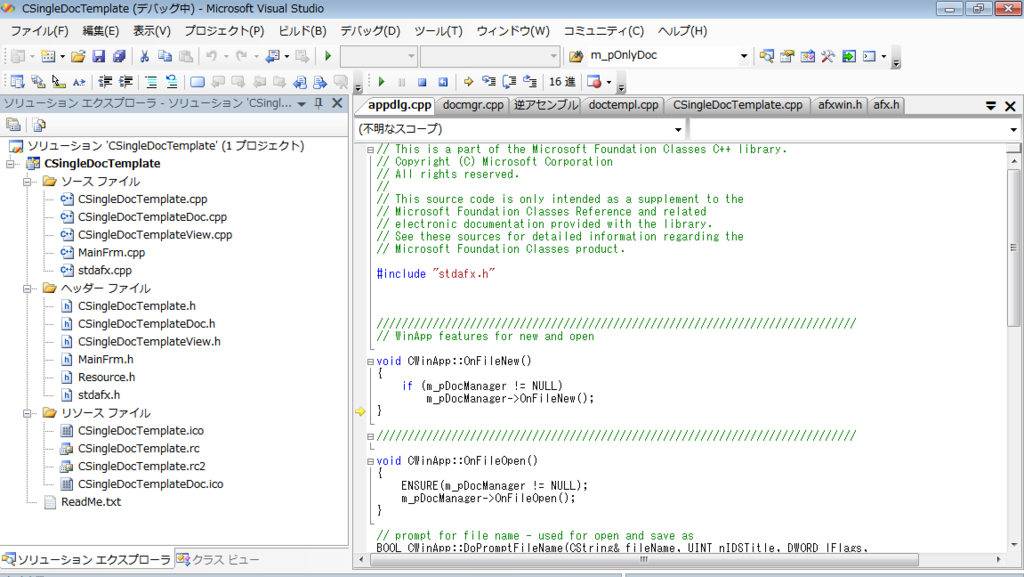Open the ファイル(F) menu
The image size is (1024, 577).
point(39,31)
